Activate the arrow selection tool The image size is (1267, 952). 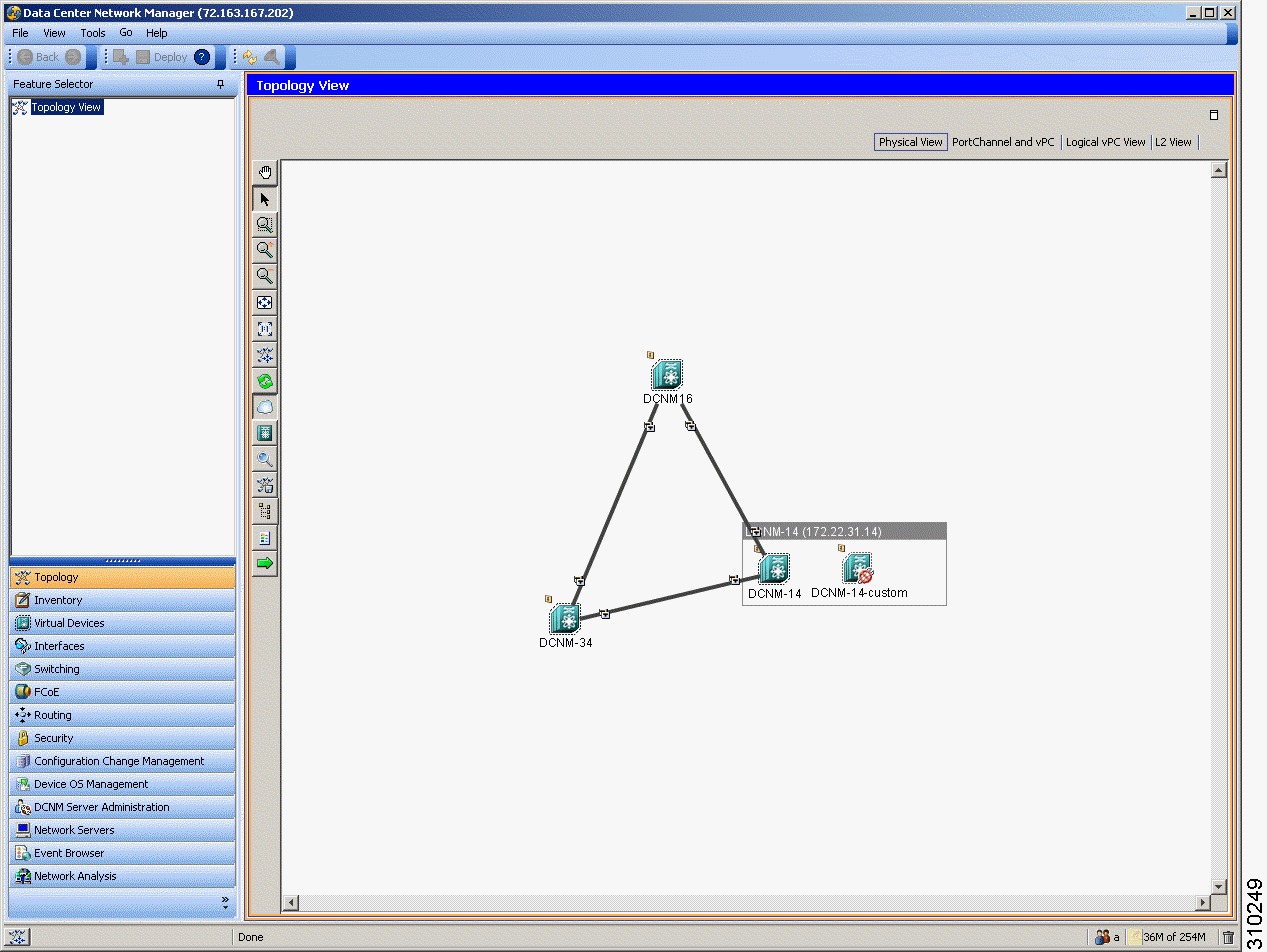click(264, 199)
